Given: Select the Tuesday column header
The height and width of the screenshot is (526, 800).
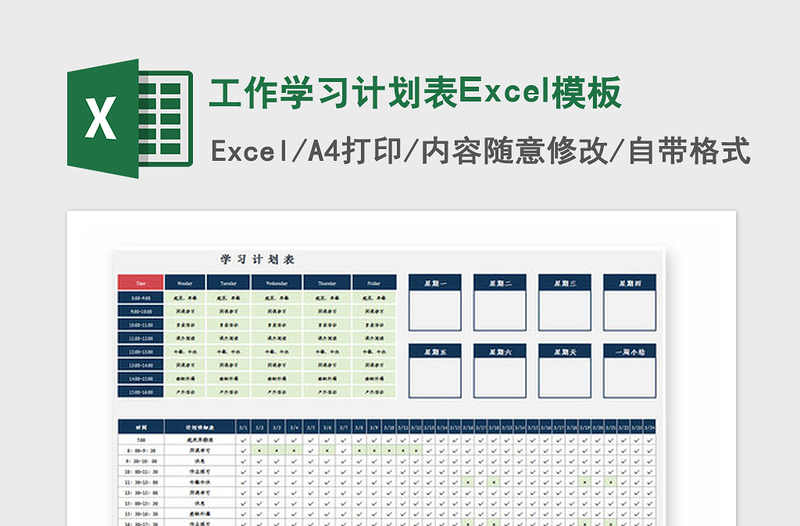Looking at the screenshot, I should [x=229, y=282].
